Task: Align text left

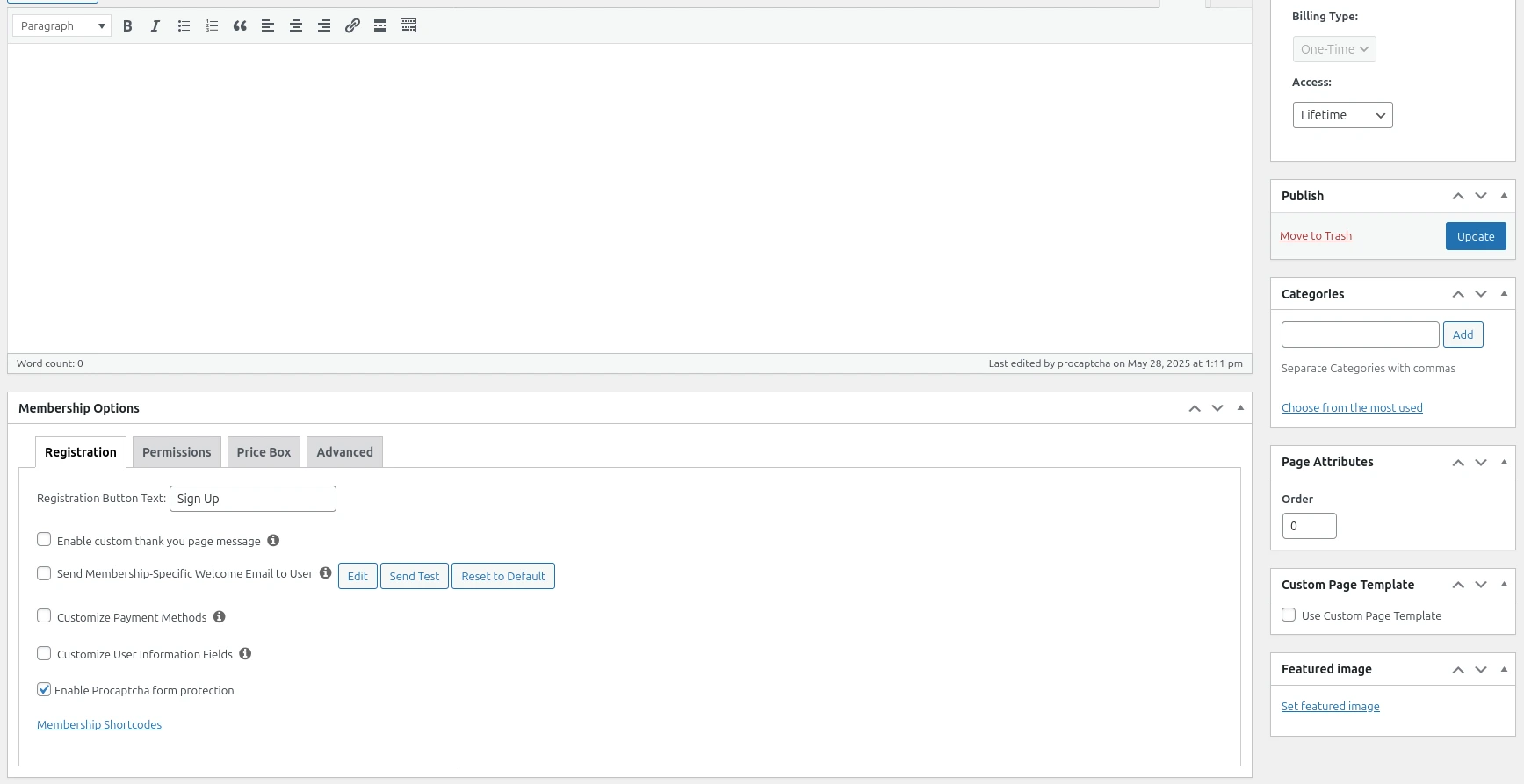Action: point(268,26)
